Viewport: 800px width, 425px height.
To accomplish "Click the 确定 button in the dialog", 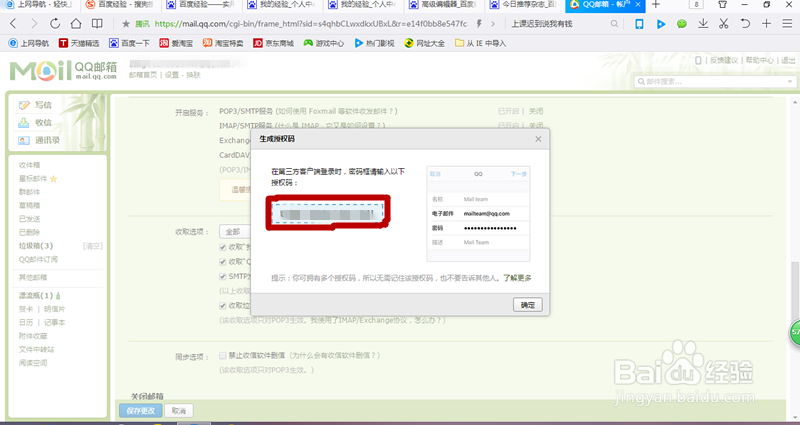I will tap(528, 305).
